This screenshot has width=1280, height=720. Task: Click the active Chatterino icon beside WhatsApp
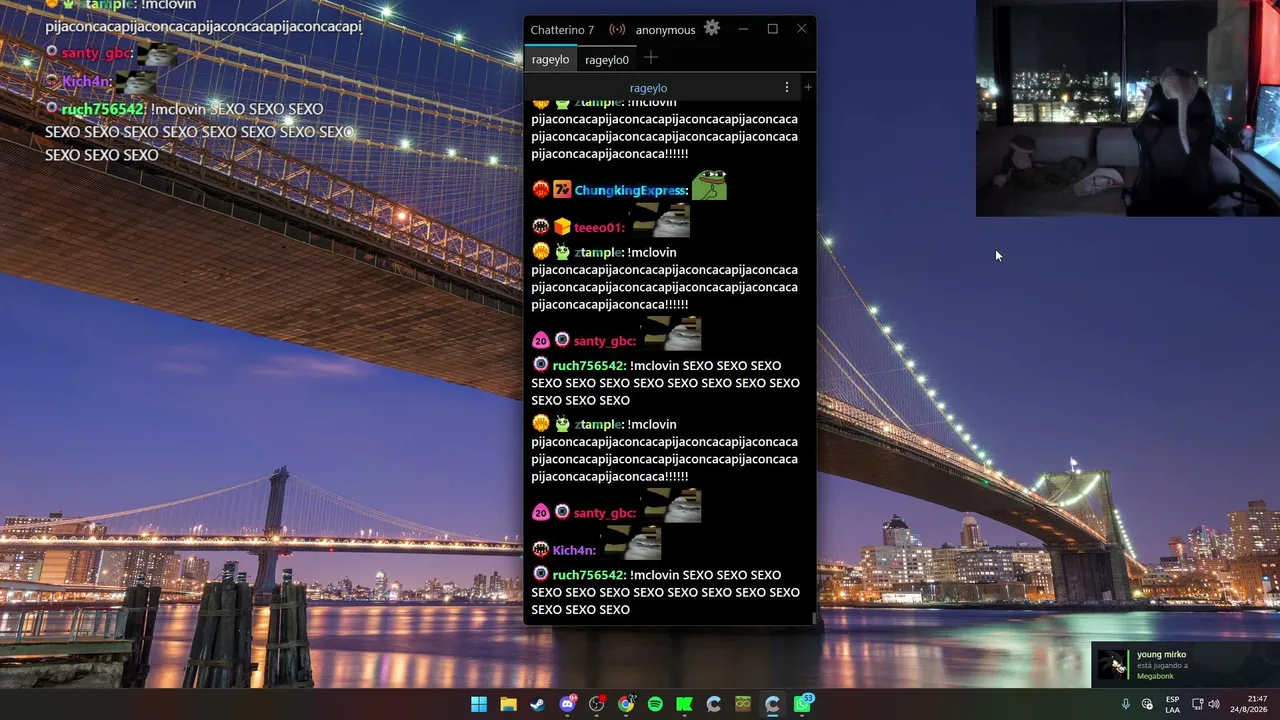[x=772, y=704]
